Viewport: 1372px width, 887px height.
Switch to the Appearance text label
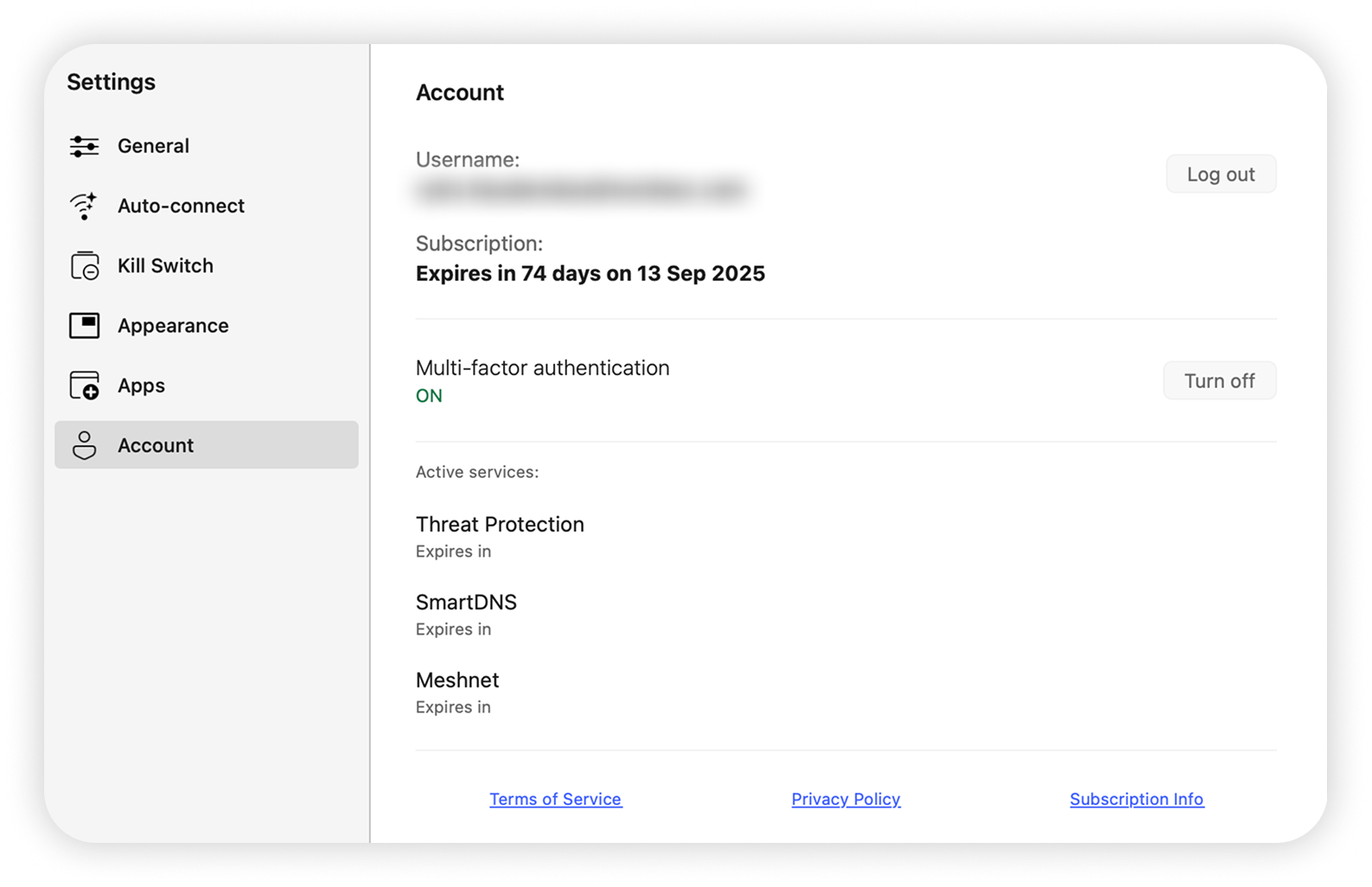(x=173, y=326)
